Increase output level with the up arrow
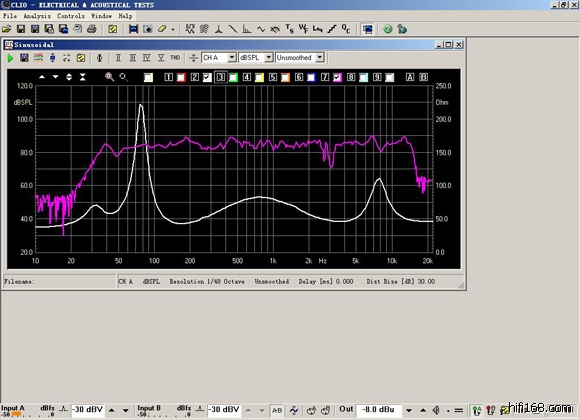The image size is (580, 420). (x=423, y=410)
